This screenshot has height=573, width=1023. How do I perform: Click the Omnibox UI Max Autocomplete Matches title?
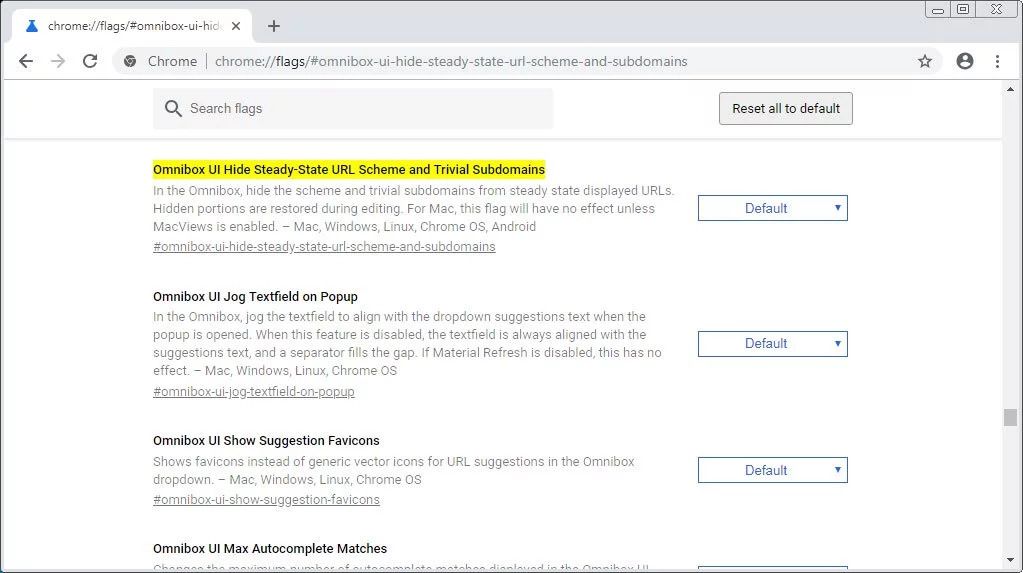pyautogui.click(x=270, y=548)
